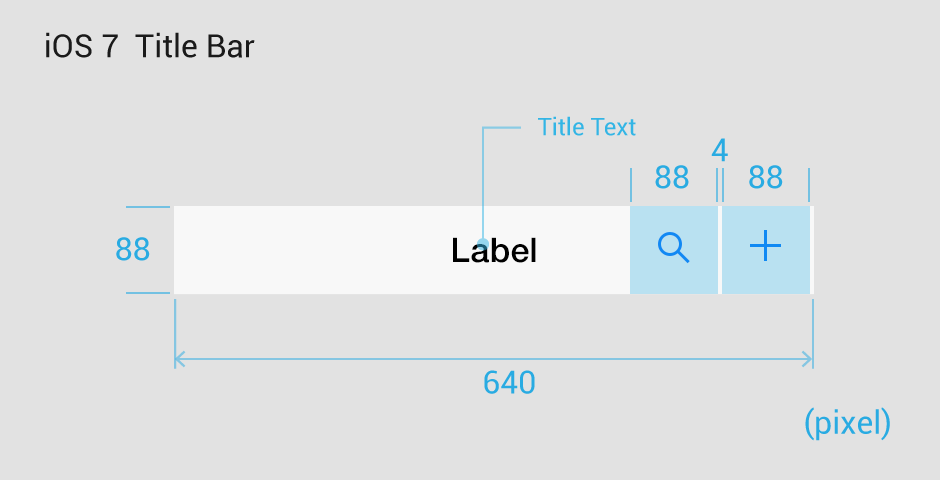Click the bold Label title text
Screen dimensions: 940x480
tap(494, 250)
